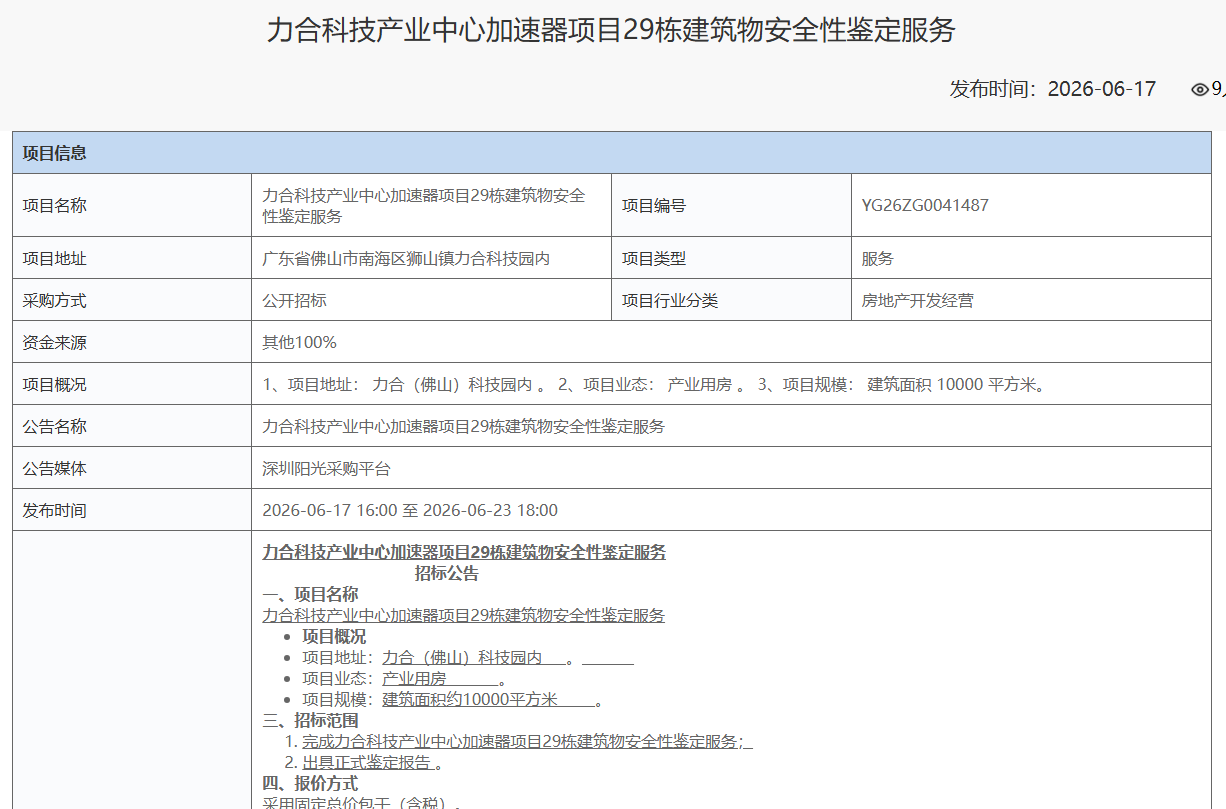Click heading 三、招标范围
The image size is (1226, 809).
pos(310,721)
